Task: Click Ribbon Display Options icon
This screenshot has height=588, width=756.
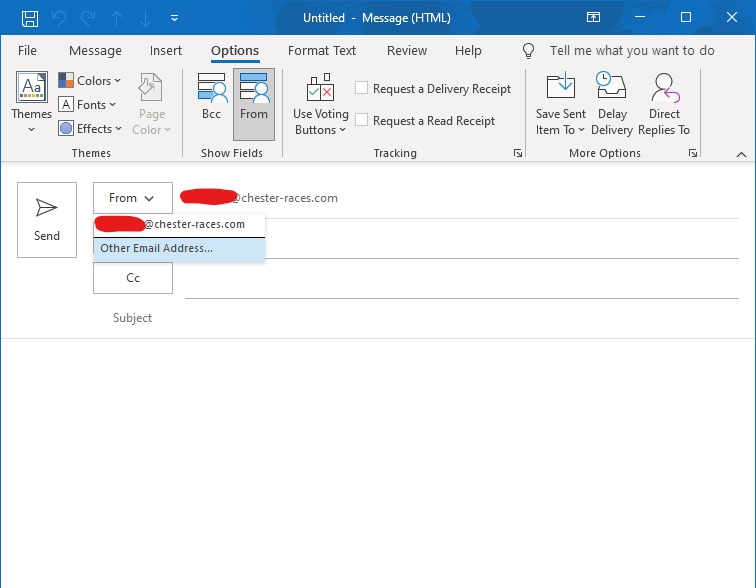Action: (x=593, y=17)
